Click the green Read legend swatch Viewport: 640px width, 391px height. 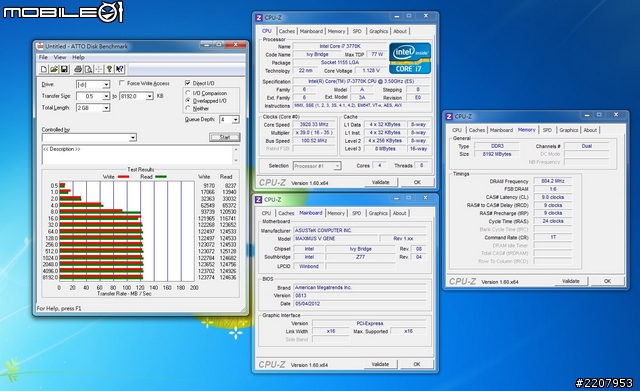pyautogui.click(x=161, y=177)
